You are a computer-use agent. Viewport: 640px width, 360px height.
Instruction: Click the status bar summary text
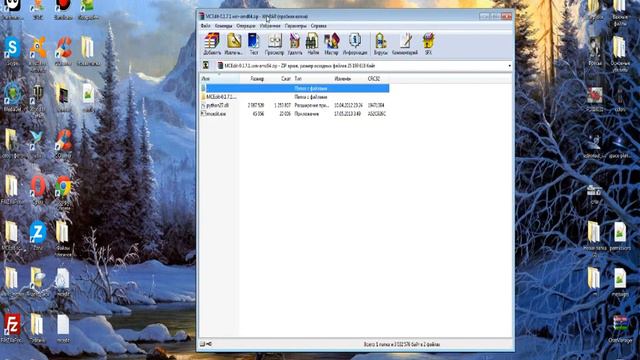tap(402, 344)
